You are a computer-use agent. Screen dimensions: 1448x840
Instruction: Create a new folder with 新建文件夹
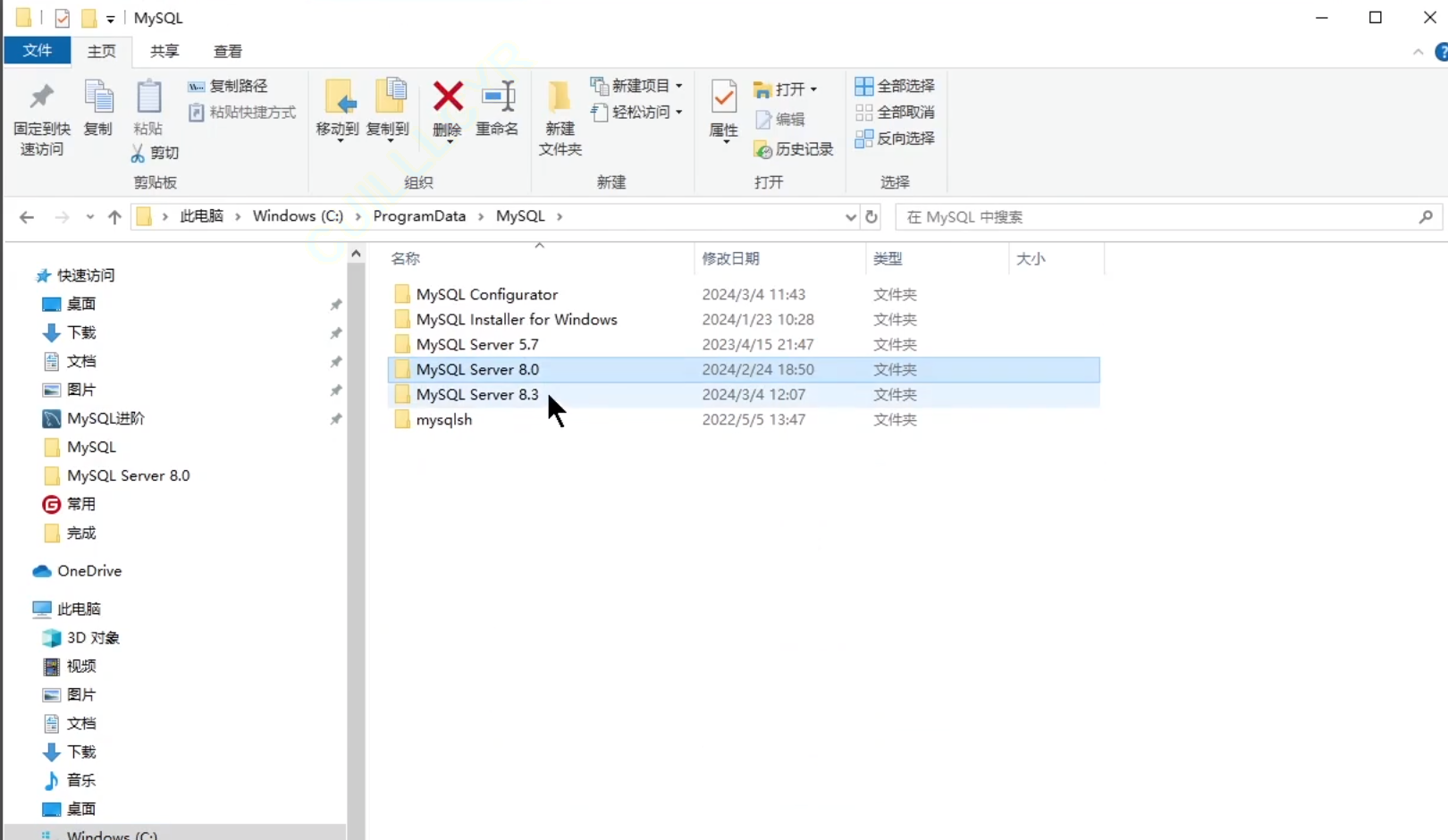click(x=560, y=118)
